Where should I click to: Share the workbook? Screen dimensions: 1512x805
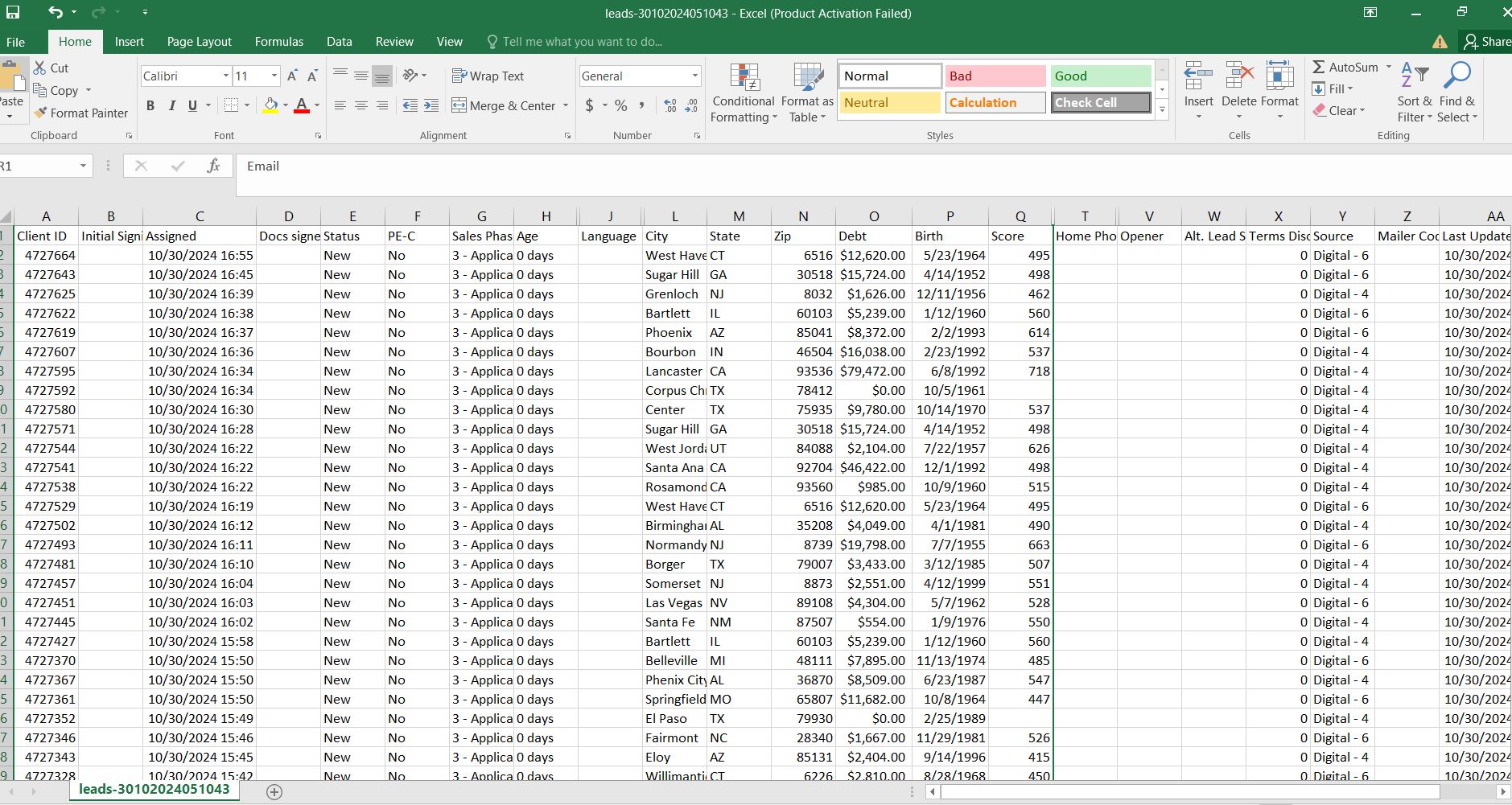click(x=1487, y=42)
